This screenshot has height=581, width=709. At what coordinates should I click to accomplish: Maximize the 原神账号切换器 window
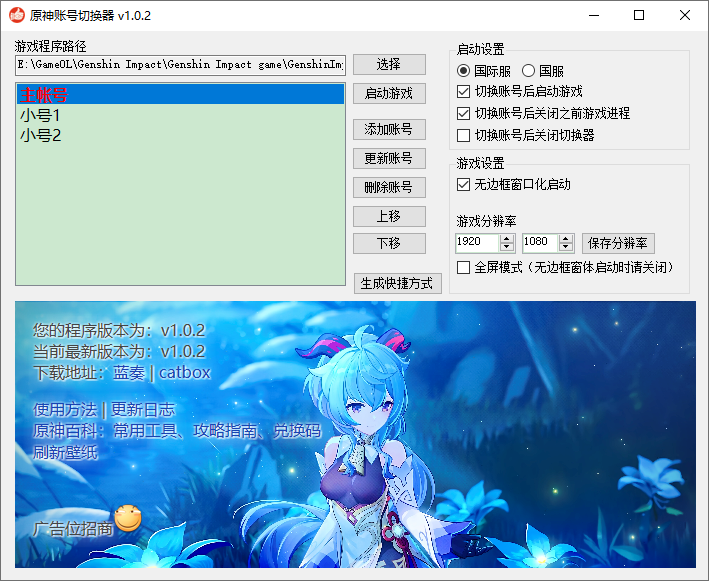click(x=639, y=15)
